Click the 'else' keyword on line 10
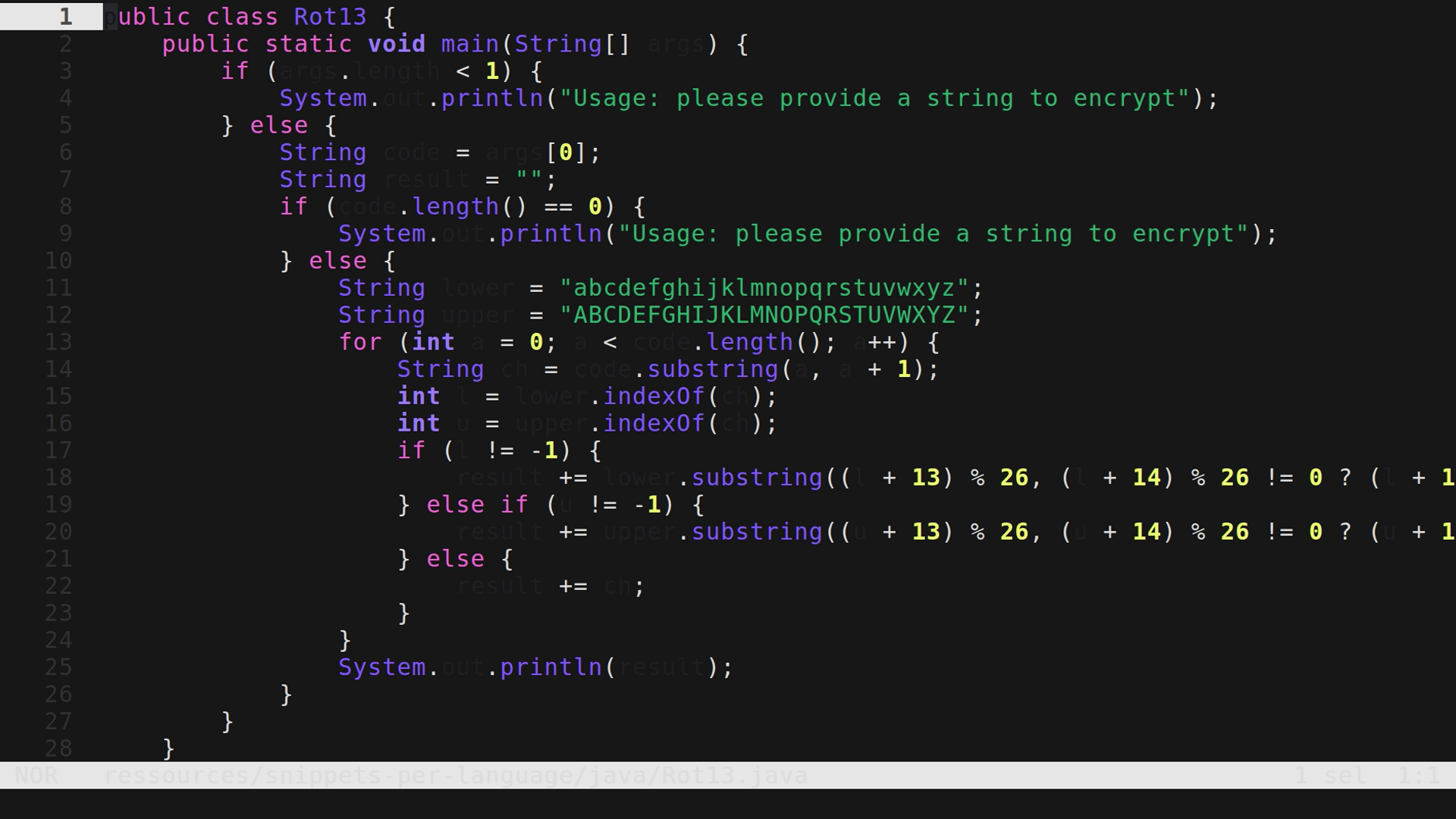The image size is (1456, 819). (x=338, y=261)
